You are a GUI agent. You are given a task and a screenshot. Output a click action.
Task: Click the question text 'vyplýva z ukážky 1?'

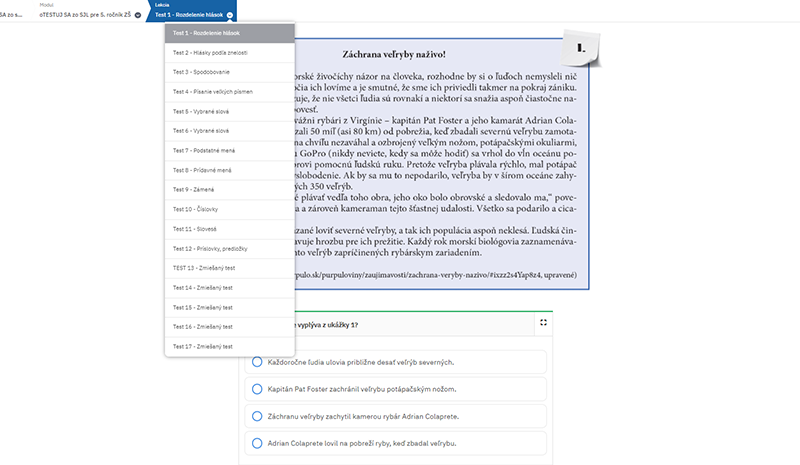(x=328, y=325)
